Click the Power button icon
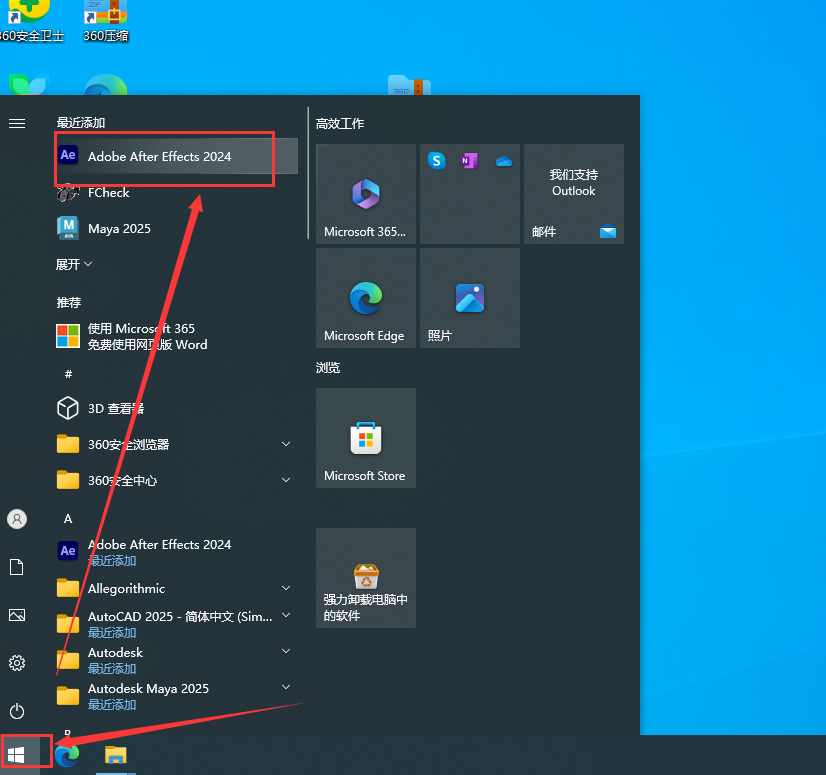 17,711
